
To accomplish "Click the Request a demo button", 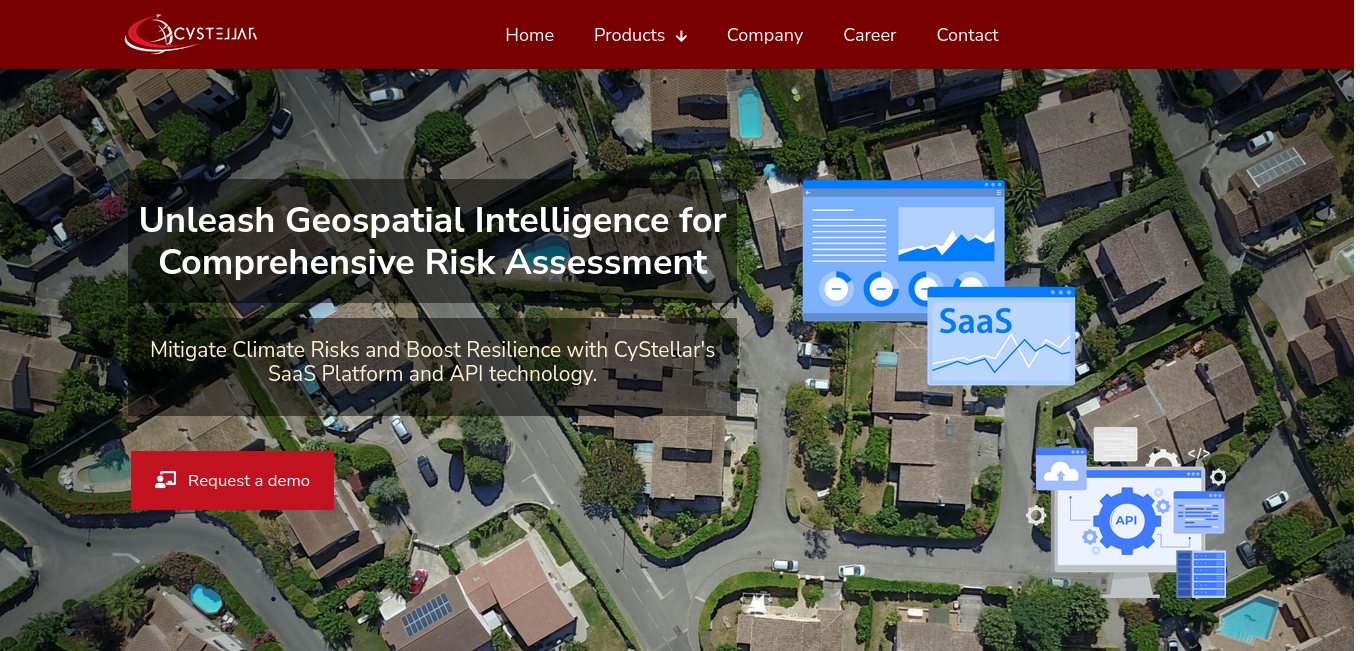I will click(232, 481).
